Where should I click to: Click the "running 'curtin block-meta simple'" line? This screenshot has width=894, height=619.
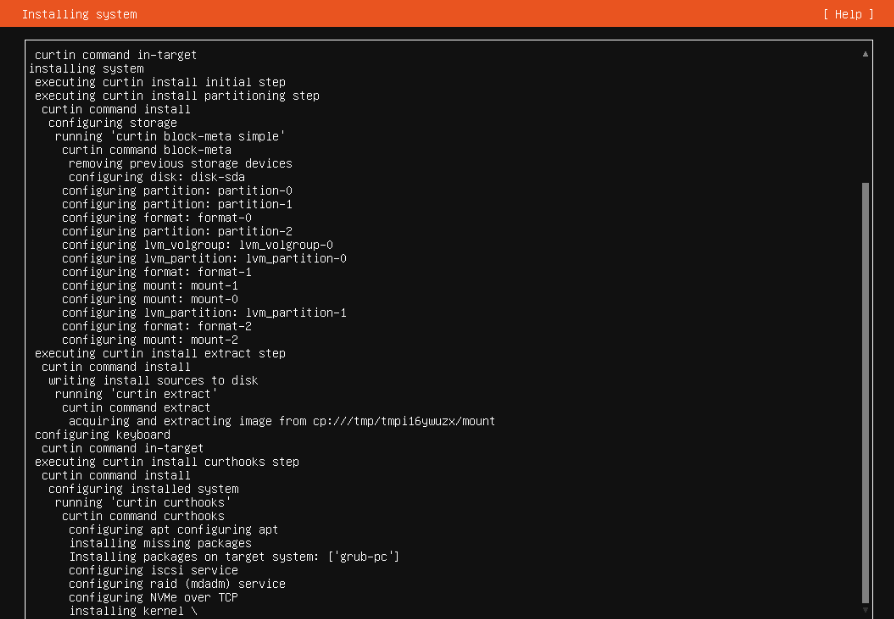[x=170, y=136]
